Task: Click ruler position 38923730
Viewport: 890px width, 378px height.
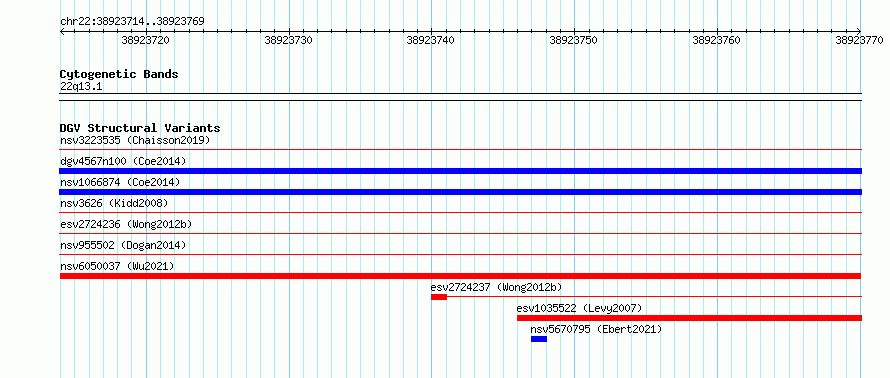Action: 288,40
